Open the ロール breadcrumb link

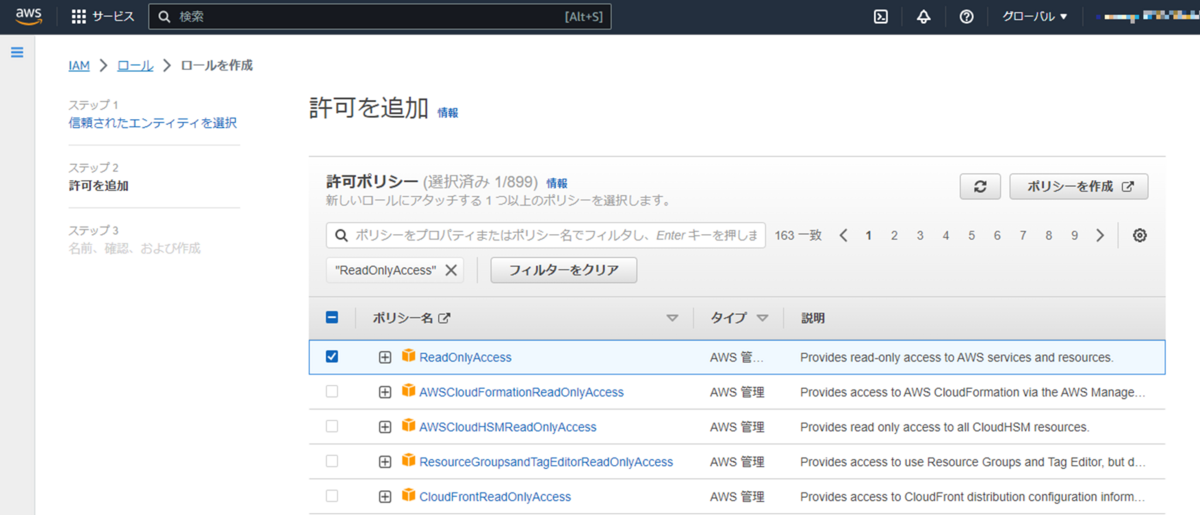[135, 65]
